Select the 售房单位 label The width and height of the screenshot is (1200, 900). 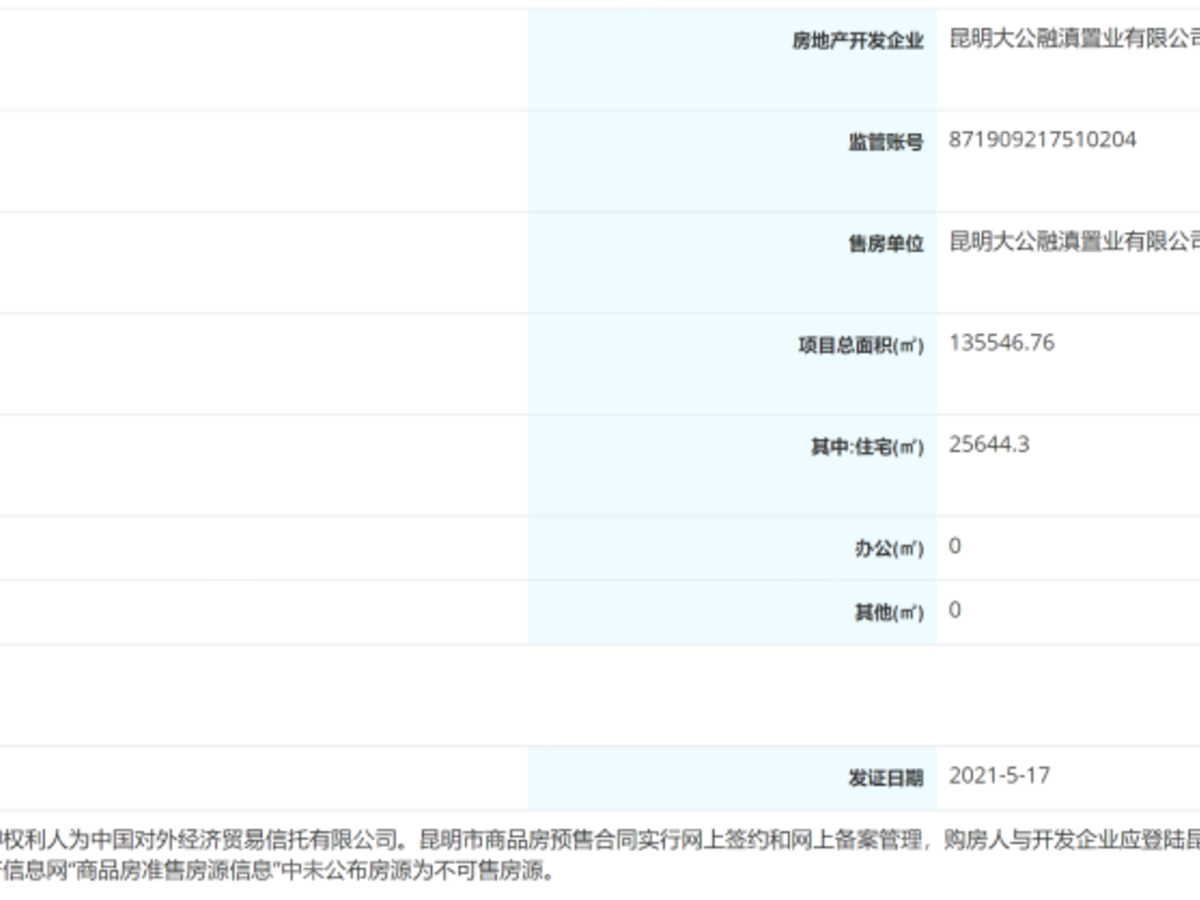point(886,244)
